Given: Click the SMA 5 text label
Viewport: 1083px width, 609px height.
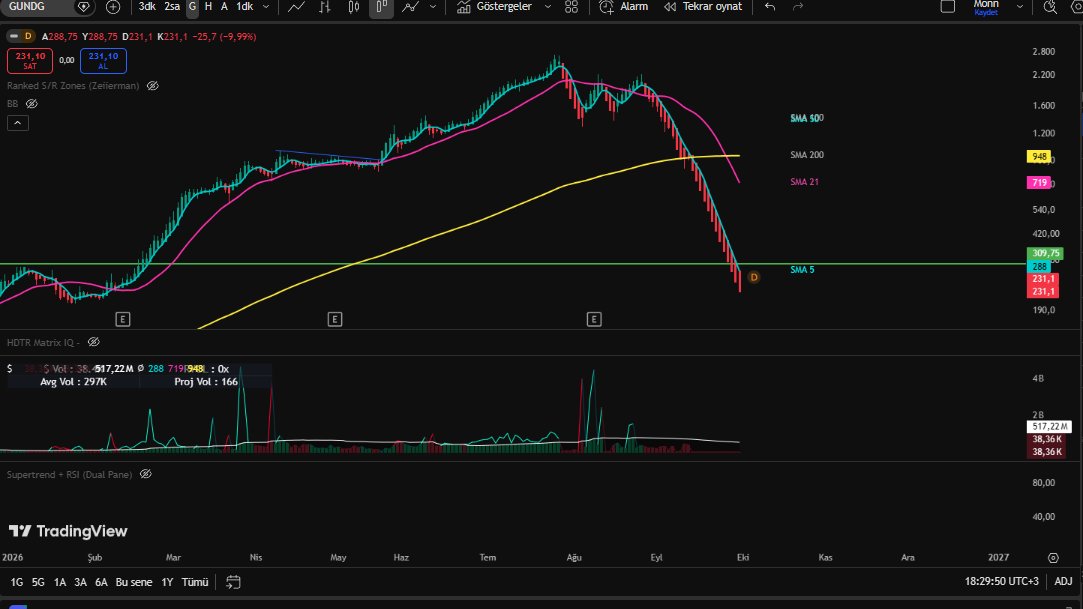Looking at the screenshot, I should click(x=802, y=269).
